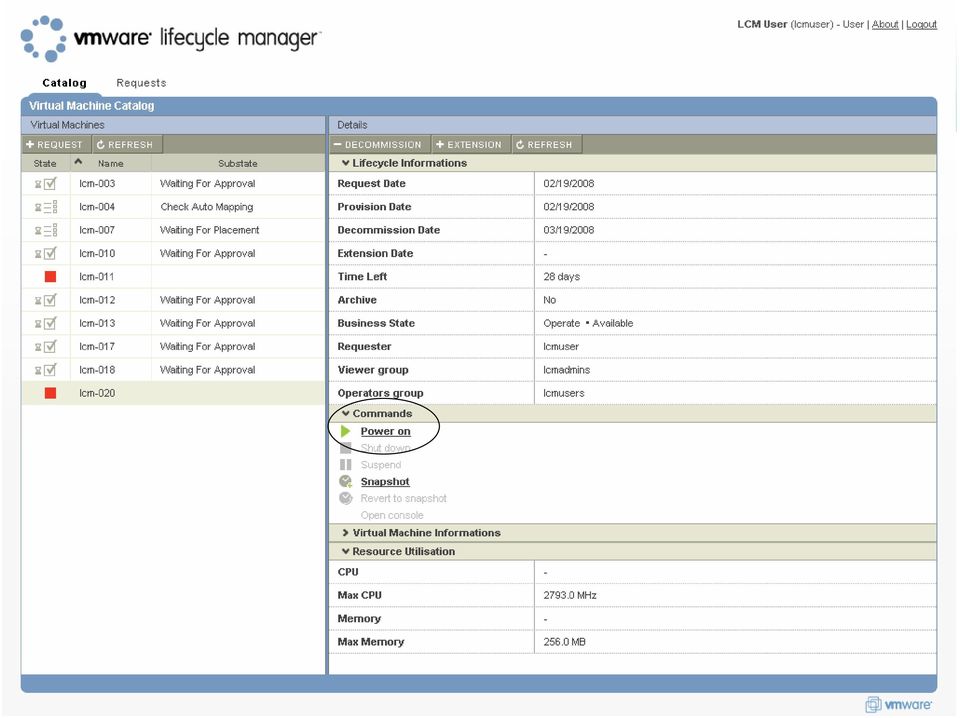Click the red stopped state icon for lcm-011
The width and height of the screenshot is (960, 718).
point(50,277)
